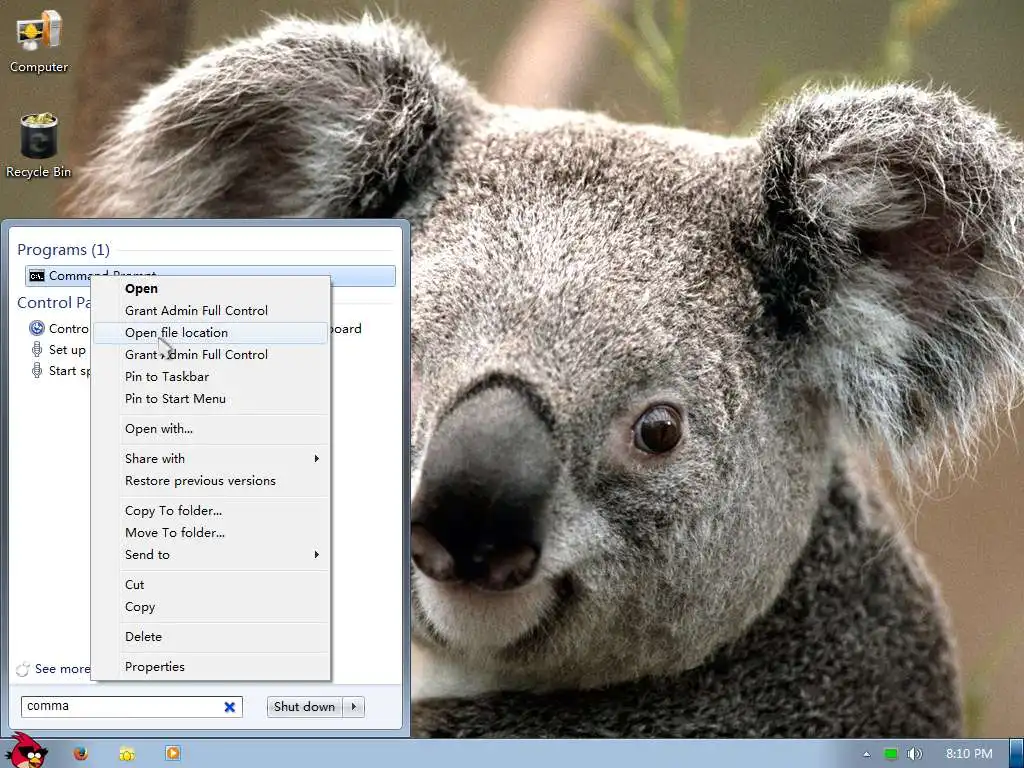Viewport: 1024px width, 768px height.
Task: Choose Delete from the context menu
Action: pyautogui.click(x=210, y=637)
